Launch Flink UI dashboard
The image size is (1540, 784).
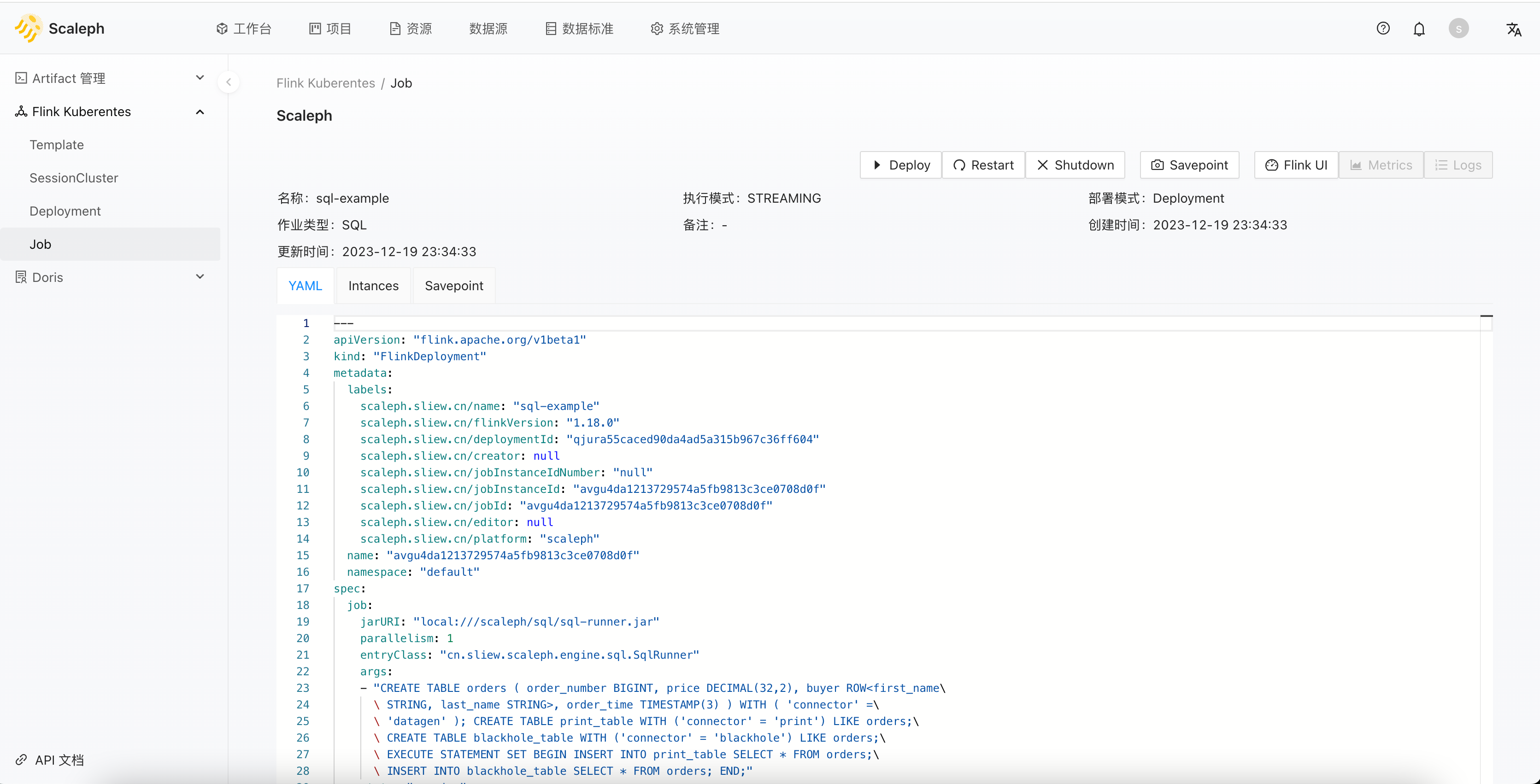coord(1296,165)
